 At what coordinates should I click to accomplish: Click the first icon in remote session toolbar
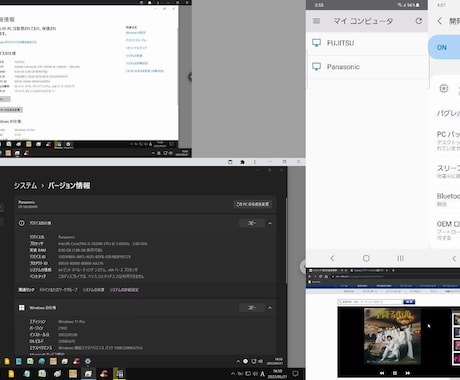pyautogui.click(x=230, y=162)
